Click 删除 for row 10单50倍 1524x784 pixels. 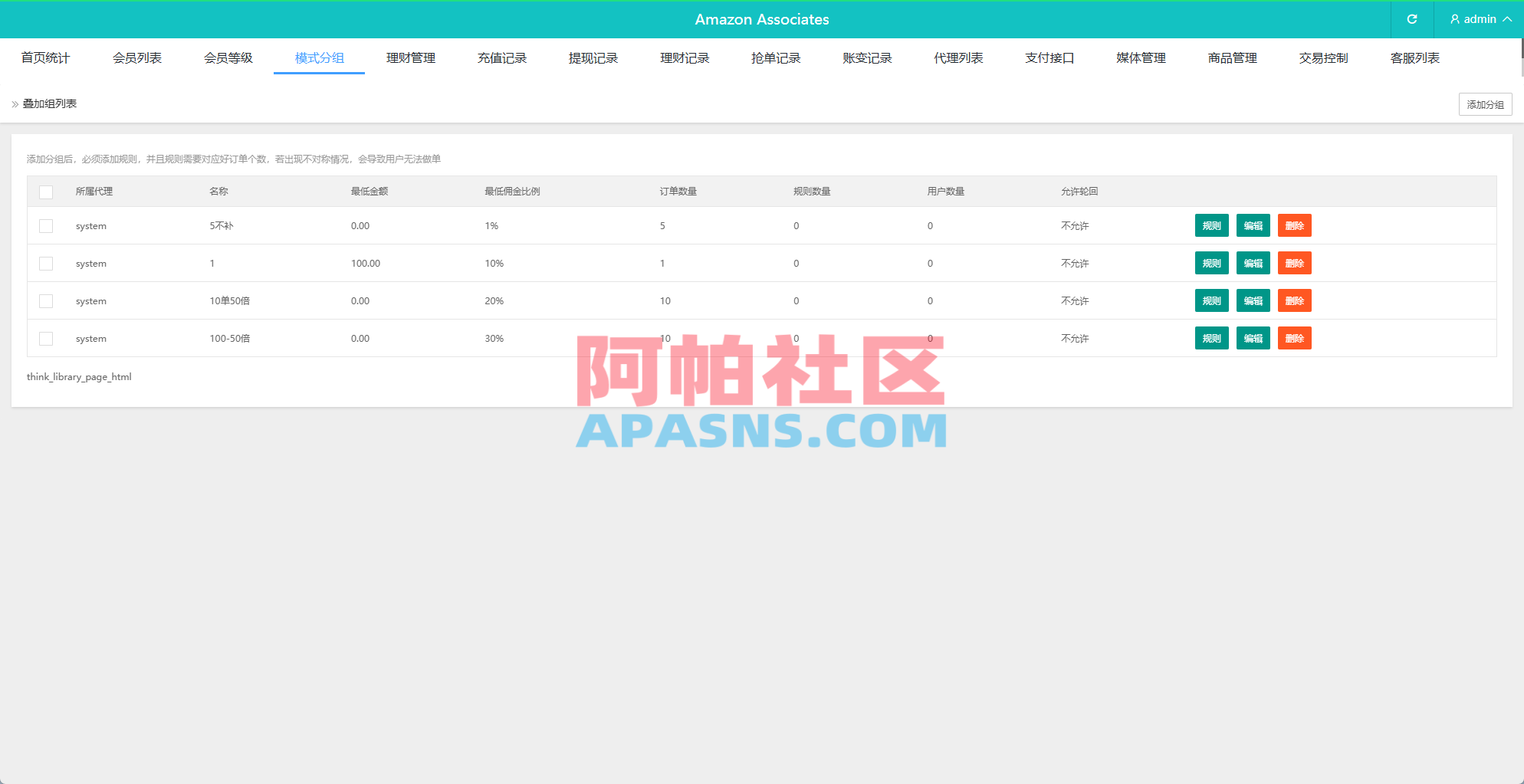[1294, 301]
